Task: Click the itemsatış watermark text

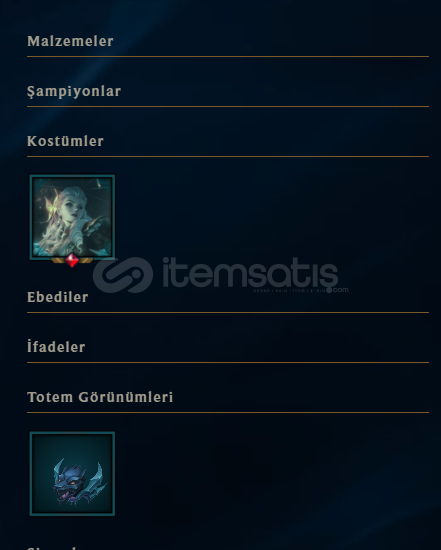Action: click(x=250, y=272)
